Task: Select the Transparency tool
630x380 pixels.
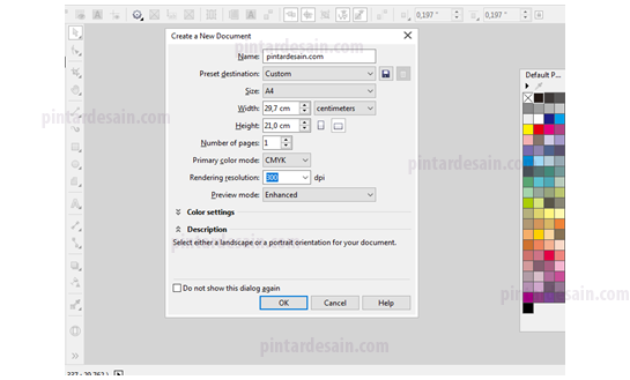Action: (76, 282)
